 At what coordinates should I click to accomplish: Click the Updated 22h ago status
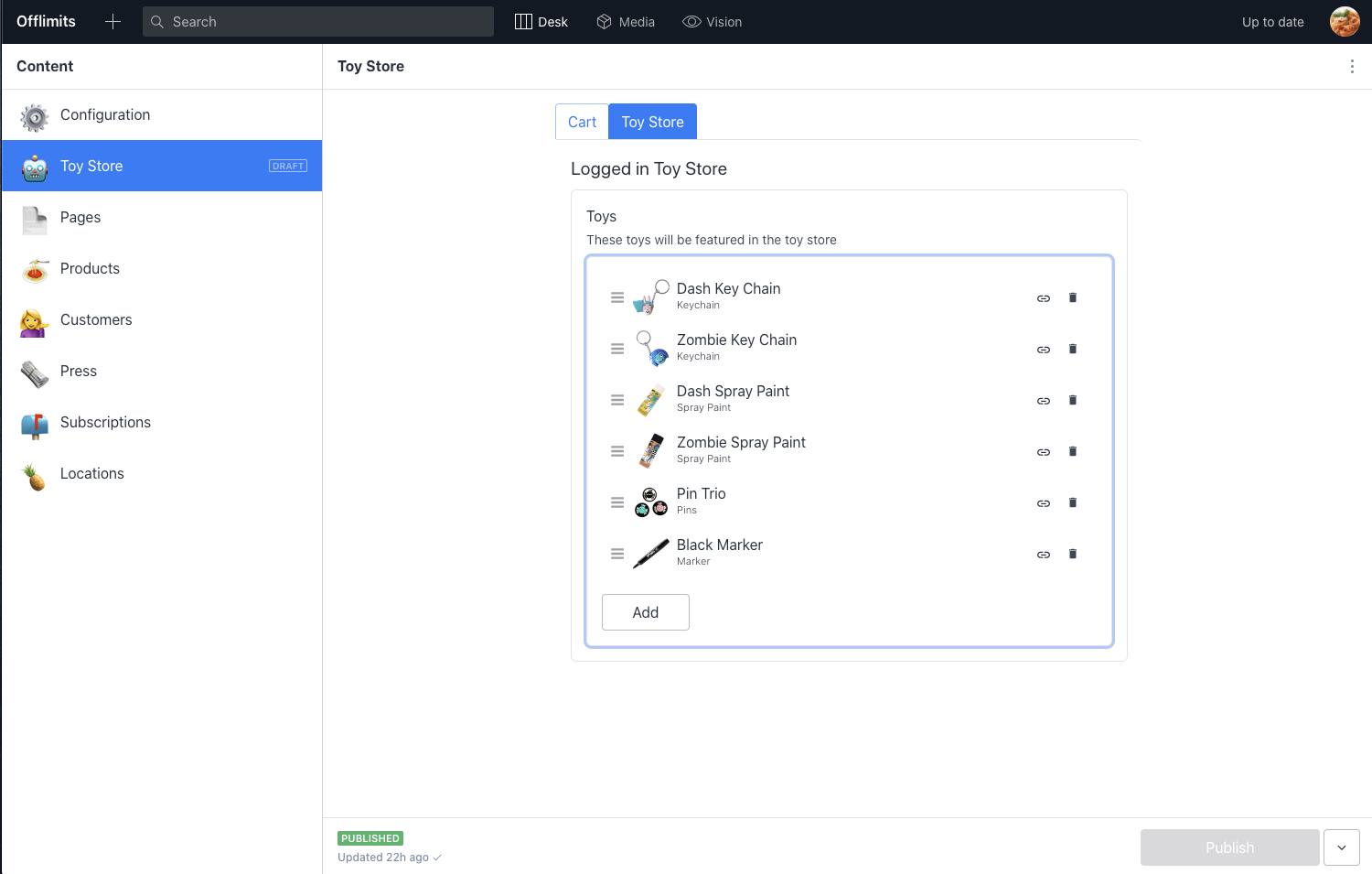click(x=390, y=858)
